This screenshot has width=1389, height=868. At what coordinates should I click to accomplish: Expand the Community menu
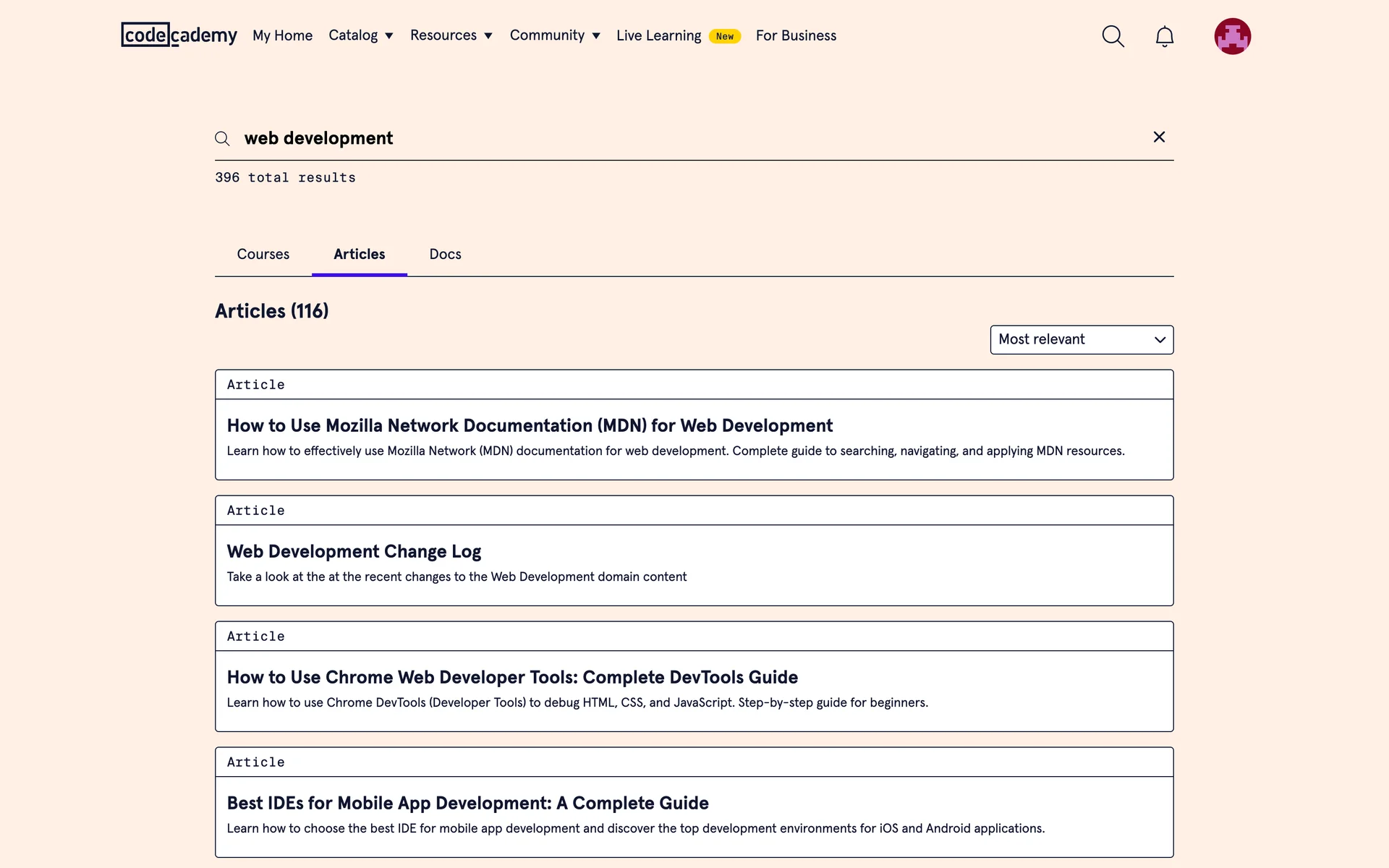[554, 35]
